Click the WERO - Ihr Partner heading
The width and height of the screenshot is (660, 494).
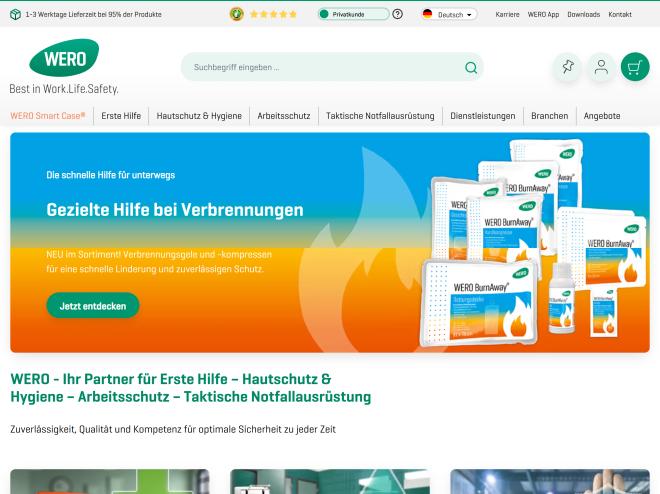191,388
